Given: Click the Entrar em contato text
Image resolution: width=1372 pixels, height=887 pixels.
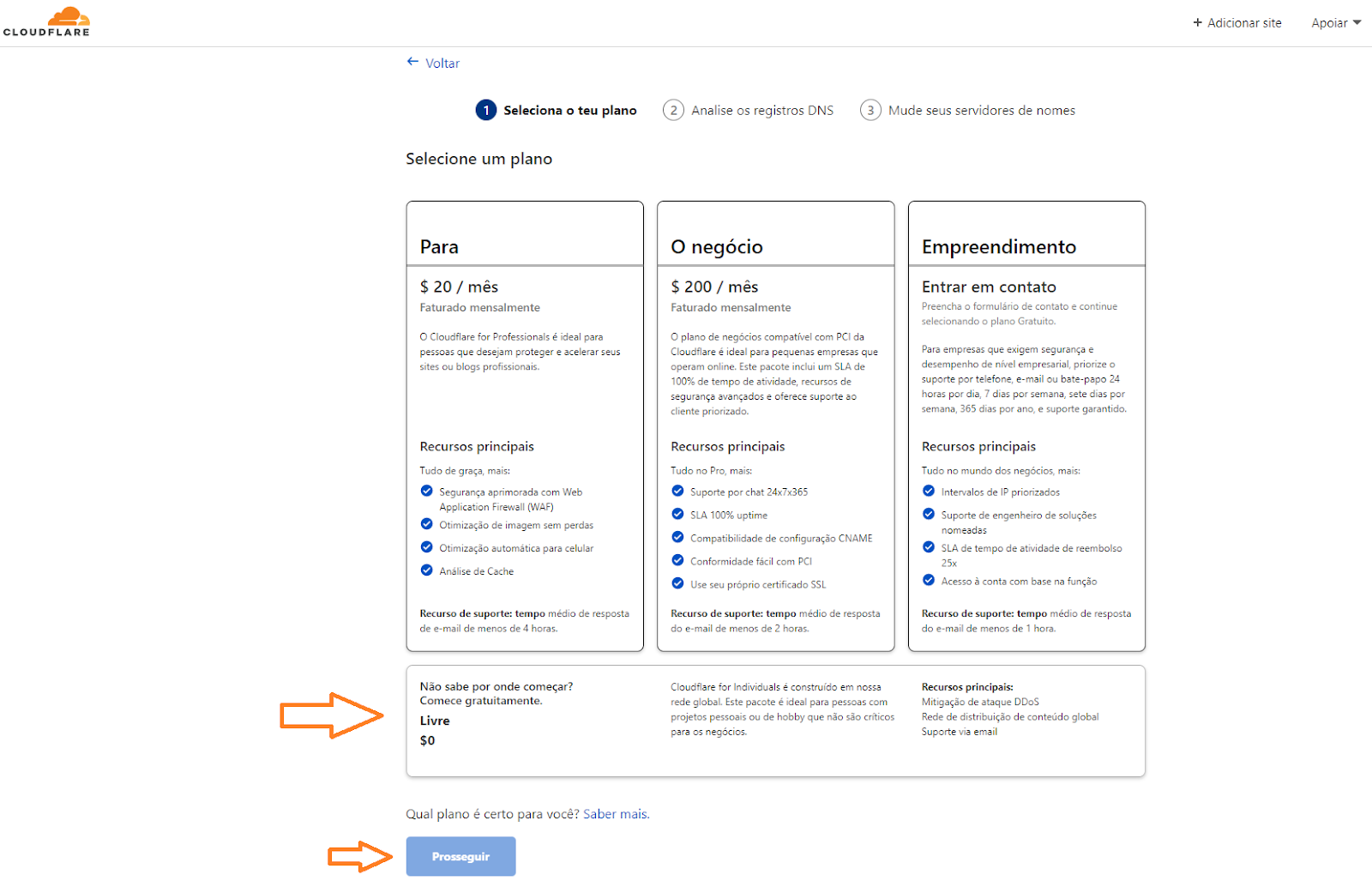Looking at the screenshot, I should [x=989, y=287].
